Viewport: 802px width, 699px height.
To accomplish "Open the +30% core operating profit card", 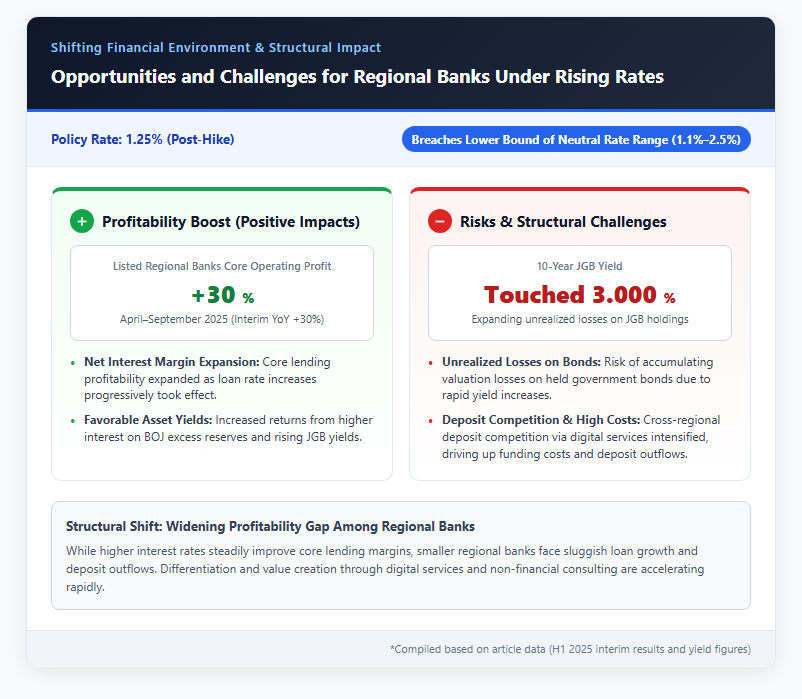I will 222,293.
